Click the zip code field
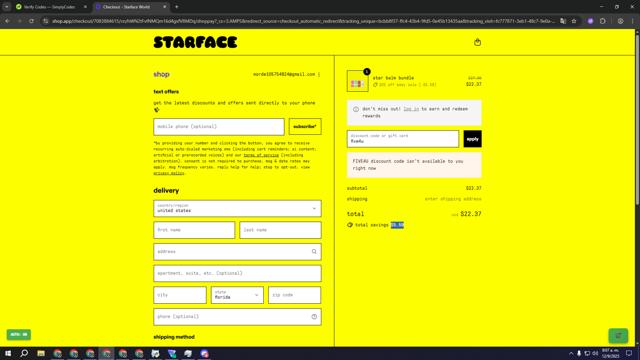The width and height of the screenshot is (640, 360). (294, 295)
